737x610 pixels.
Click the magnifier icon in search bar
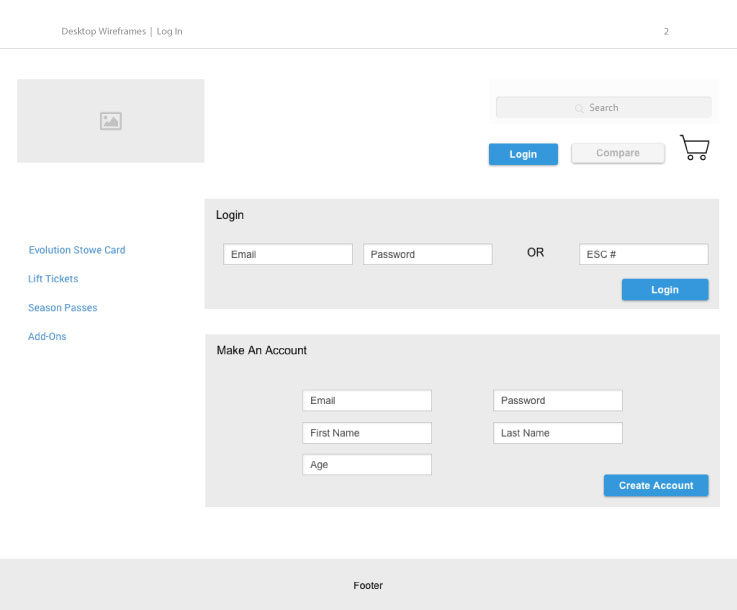pos(579,108)
